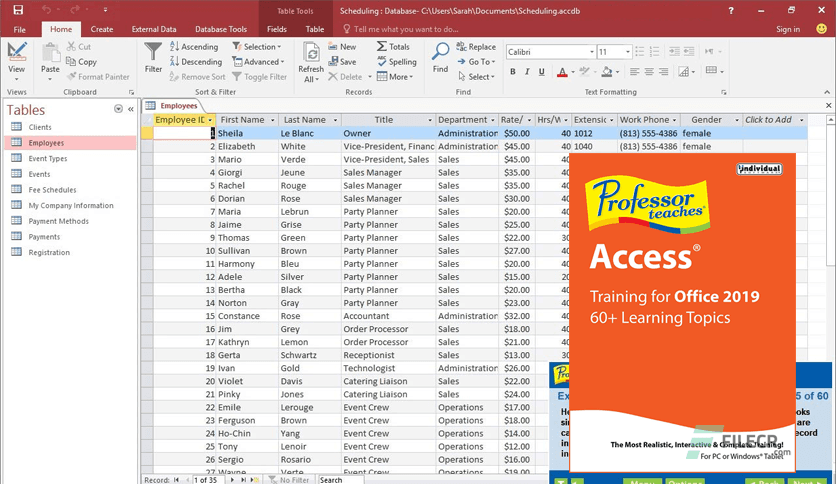Click the Cut scissors command

(79, 47)
